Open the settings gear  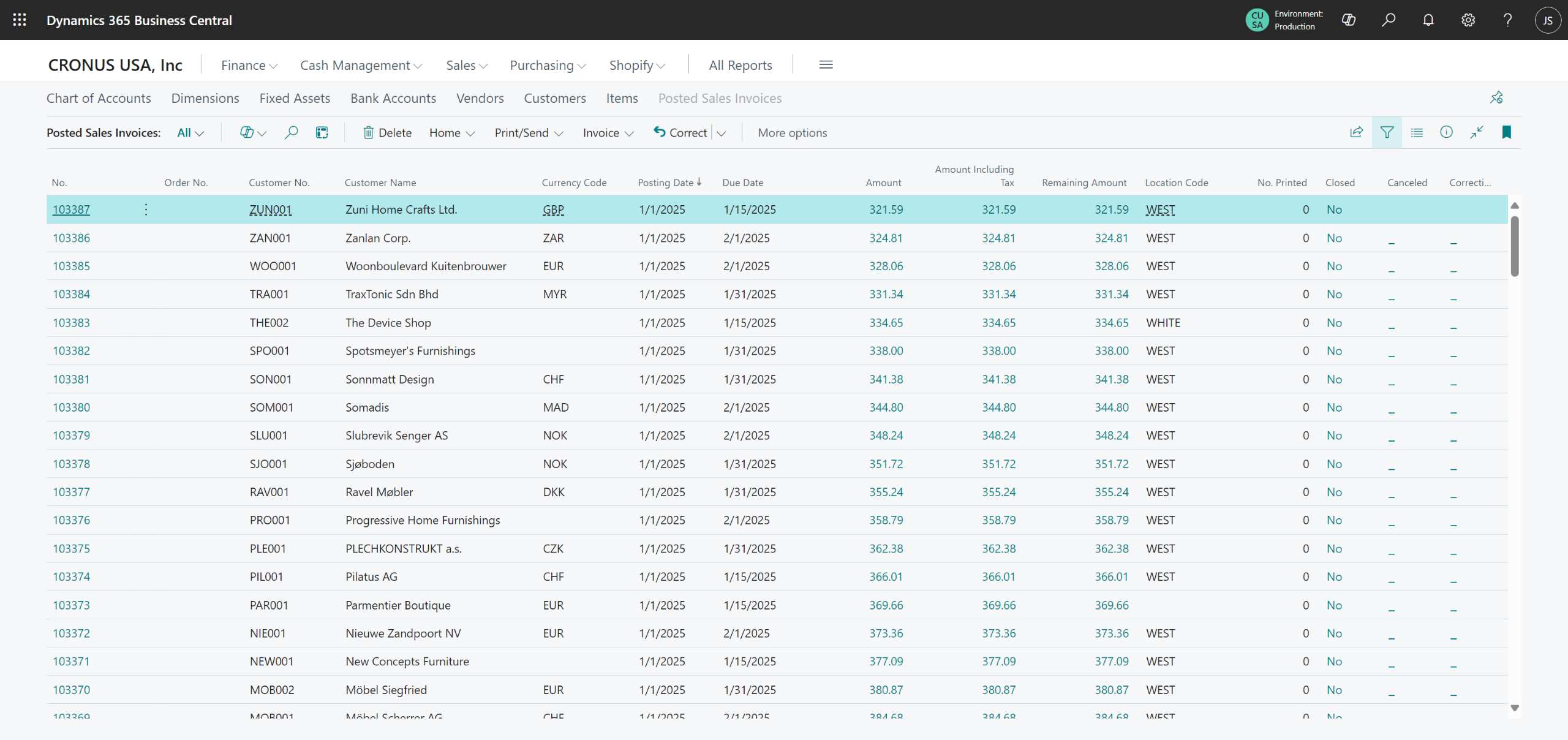click(x=1468, y=20)
